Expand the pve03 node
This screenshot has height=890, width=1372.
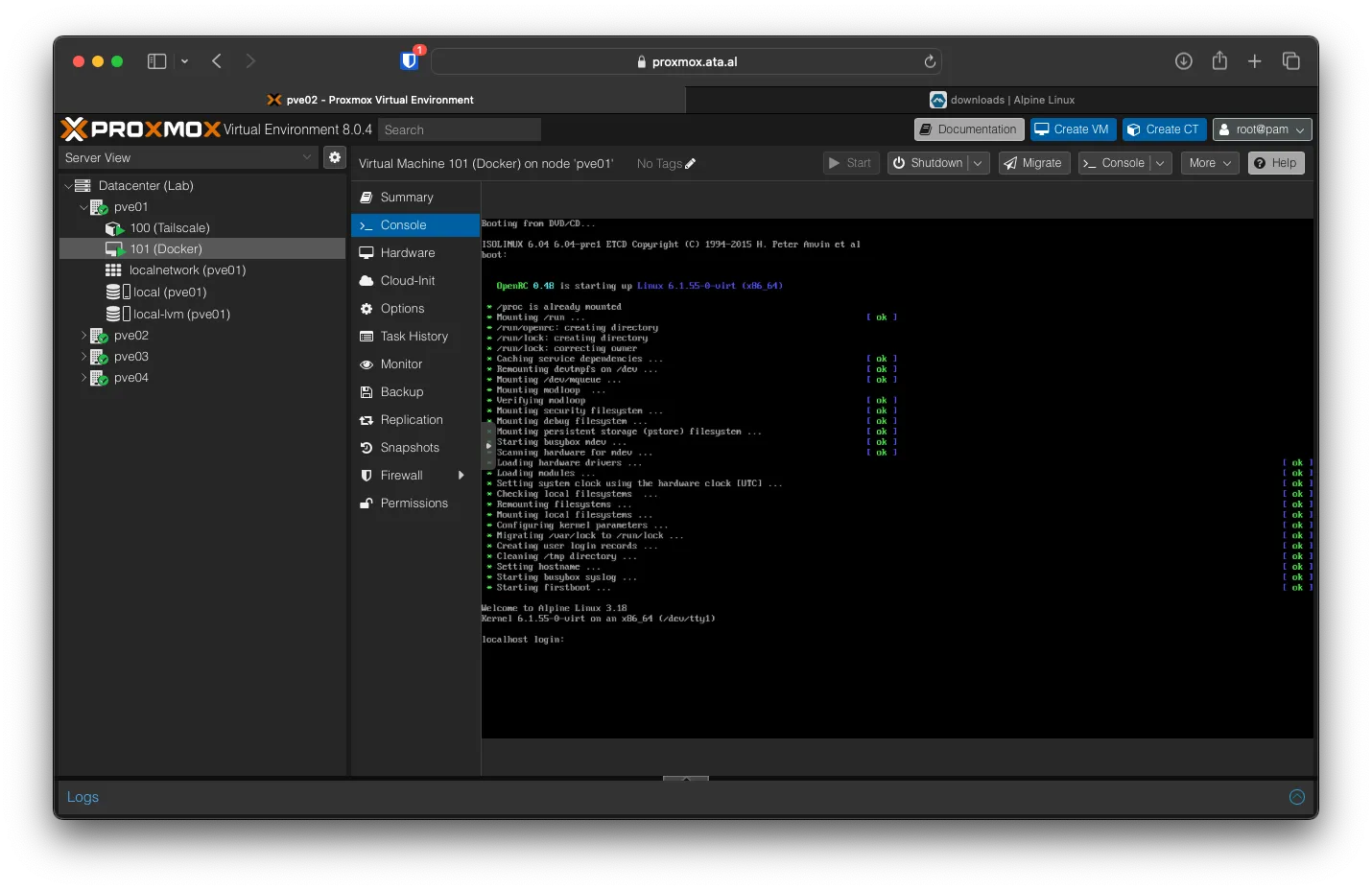[83, 357]
